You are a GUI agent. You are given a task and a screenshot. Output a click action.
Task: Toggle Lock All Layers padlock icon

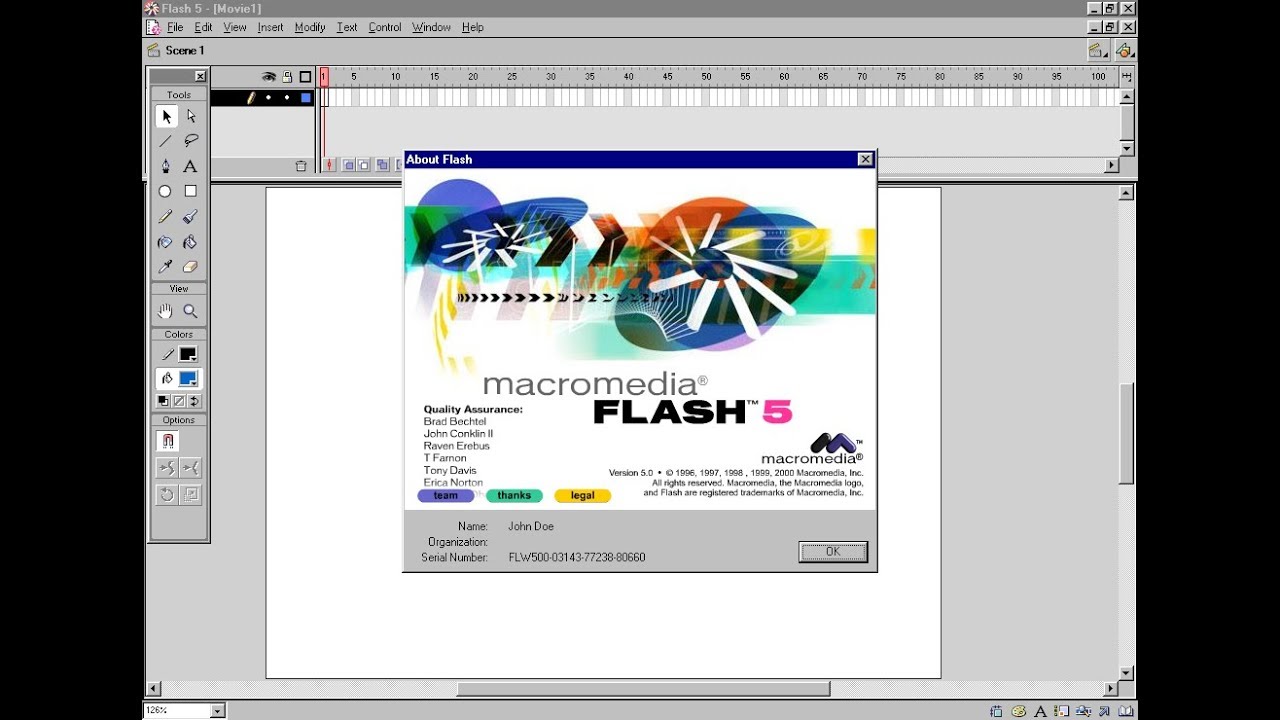287,77
